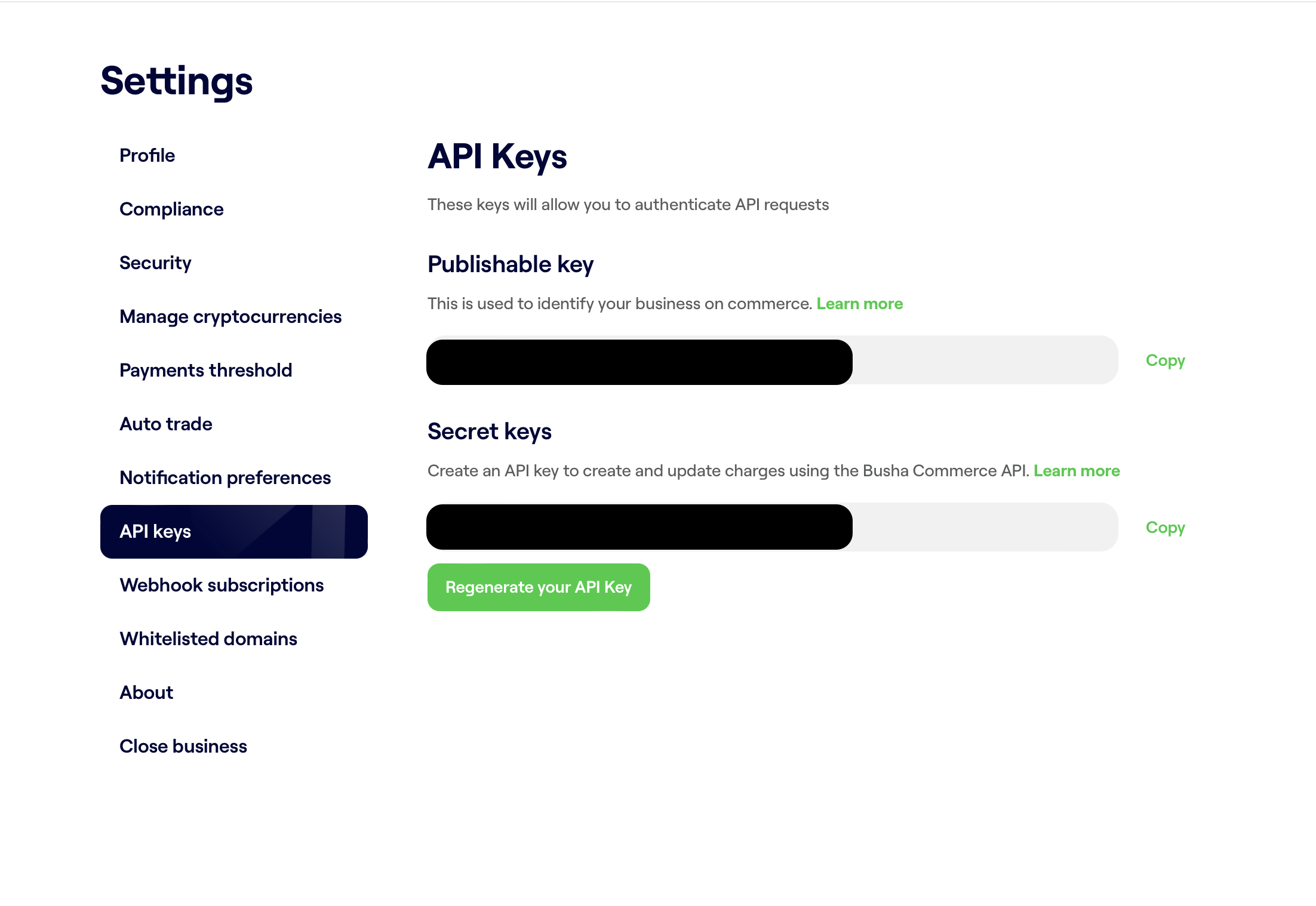Click the publishable key field
The height and width of the screenshot is (906, 1316).
771,360
